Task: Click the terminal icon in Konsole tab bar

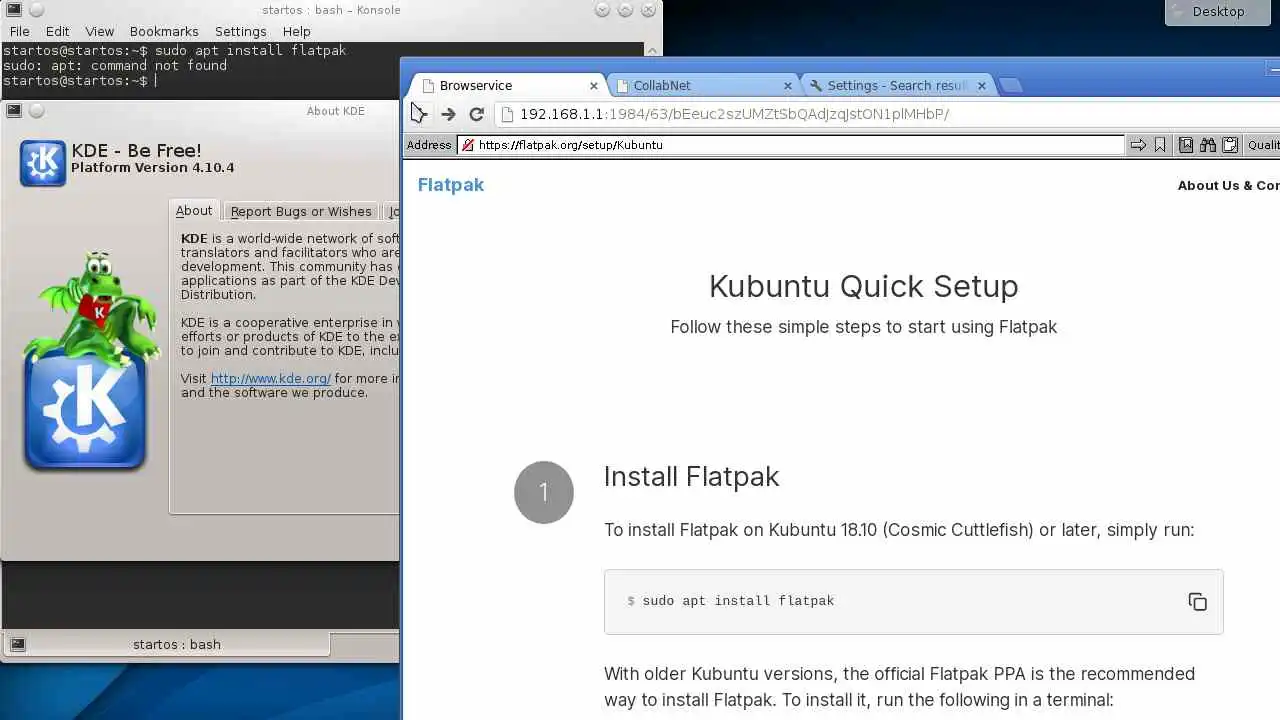Action: [x=17, y=644]
